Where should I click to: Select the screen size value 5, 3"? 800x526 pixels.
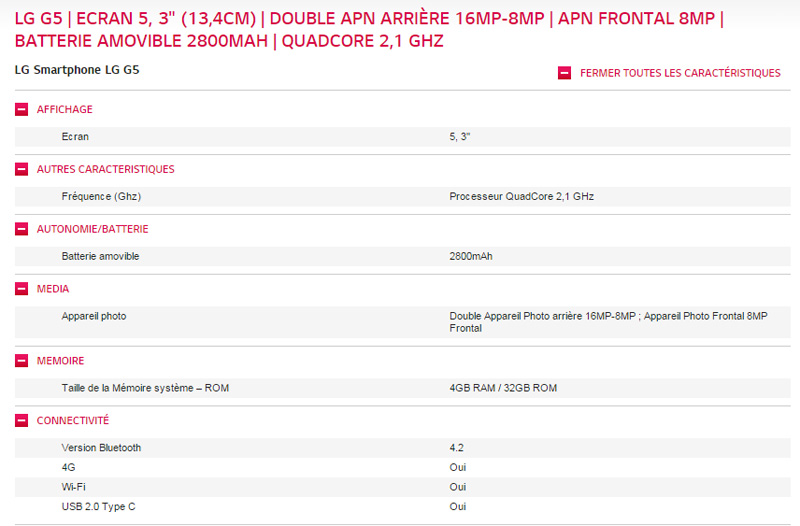[460, 137]
